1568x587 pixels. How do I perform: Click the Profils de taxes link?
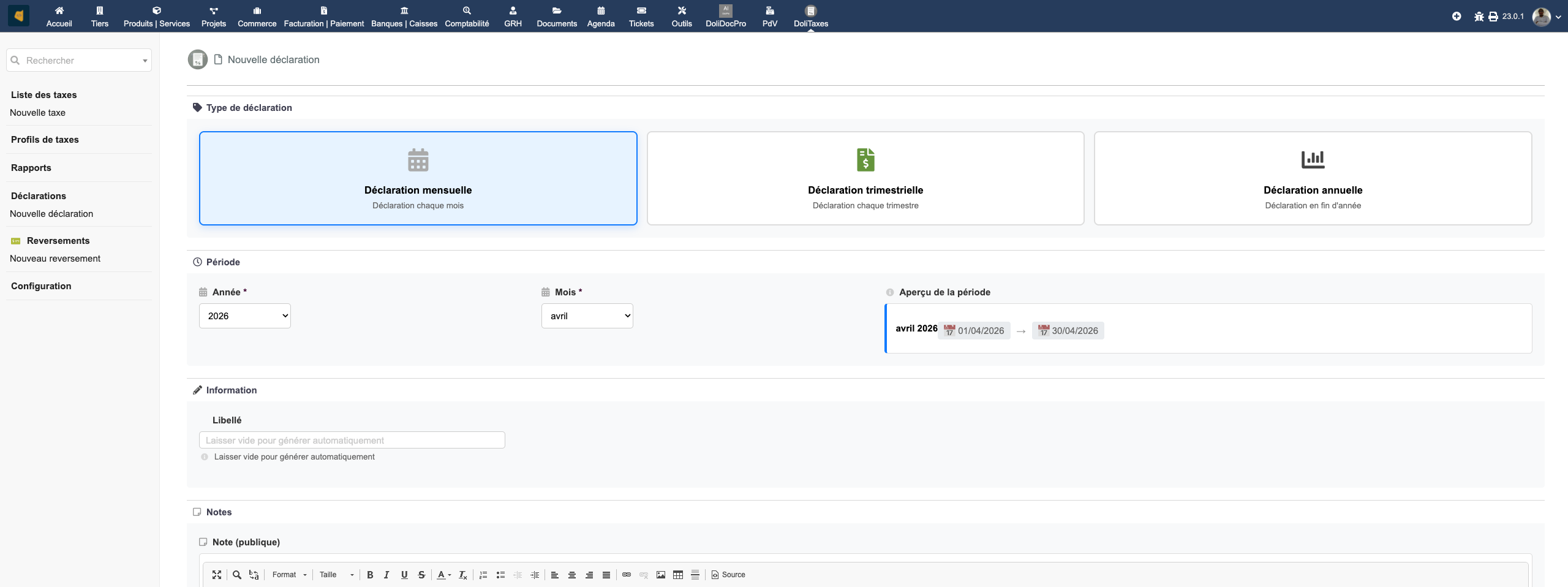tap(45, 140)
